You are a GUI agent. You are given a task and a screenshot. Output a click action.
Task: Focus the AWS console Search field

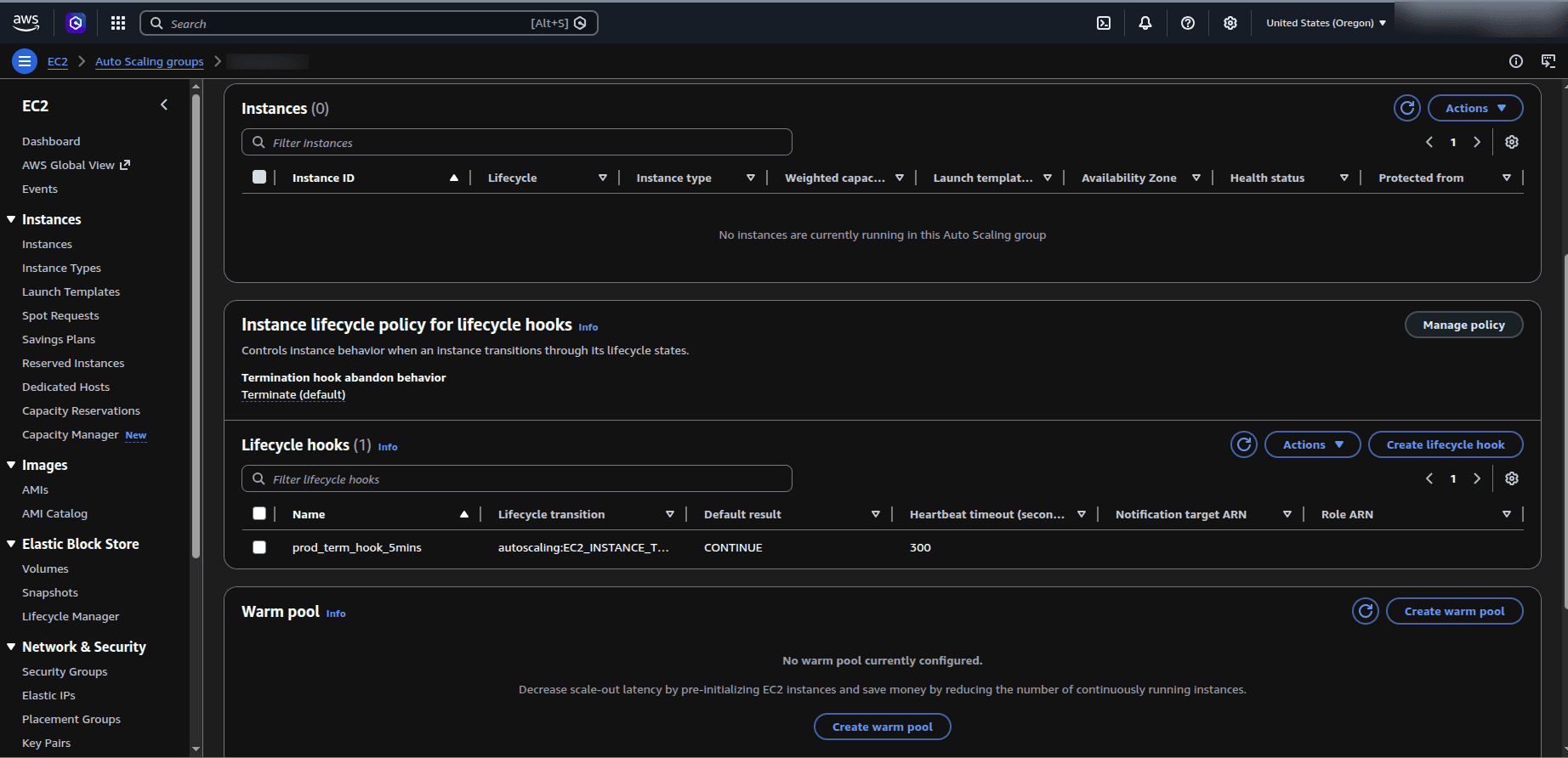pyautogui.click(x=369, y=23)
